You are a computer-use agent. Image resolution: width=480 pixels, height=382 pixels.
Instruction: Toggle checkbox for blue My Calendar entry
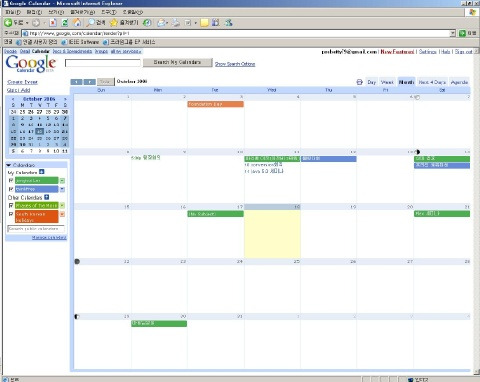11,189
